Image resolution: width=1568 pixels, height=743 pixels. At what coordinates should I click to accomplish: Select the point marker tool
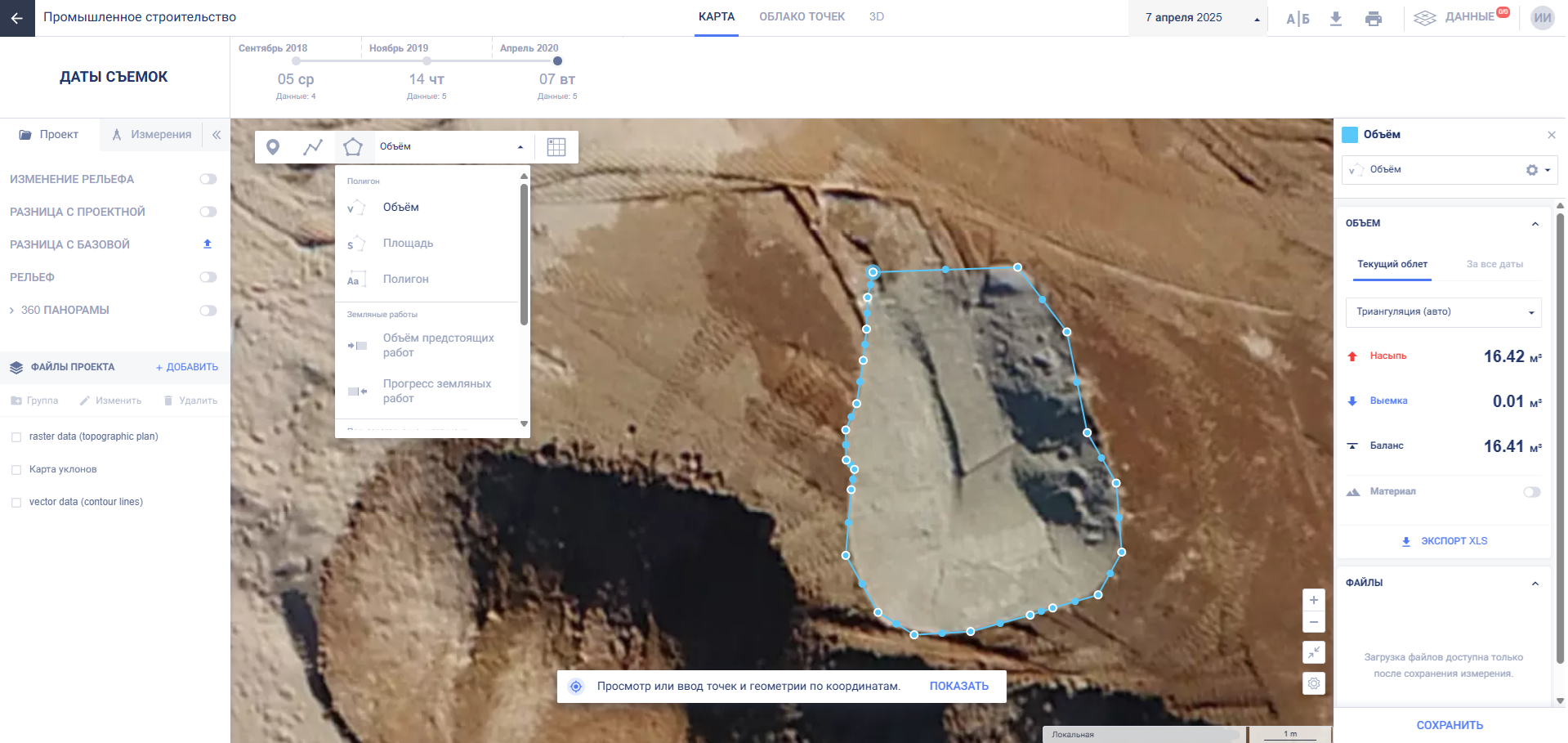click(x=273, y=147)
